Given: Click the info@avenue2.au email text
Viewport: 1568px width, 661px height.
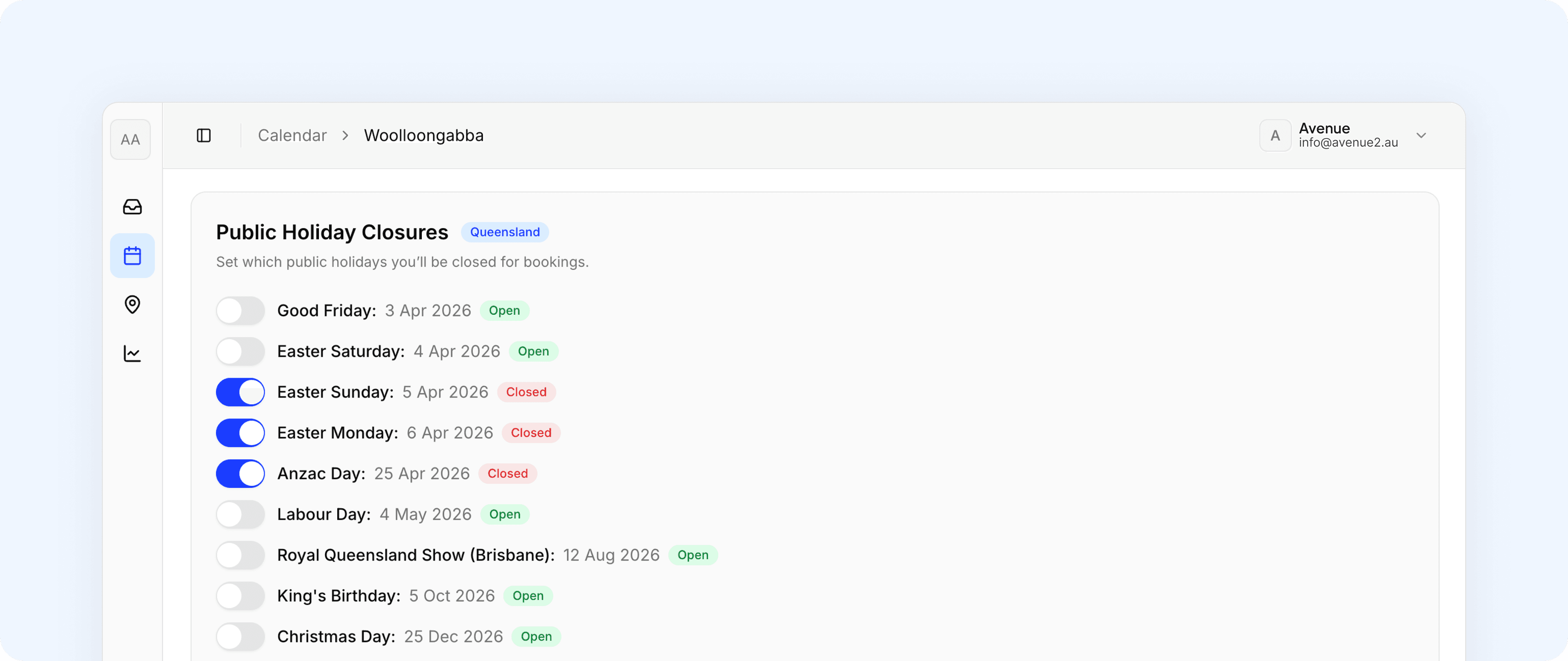Looking at the screenshot, I should 1348,142.
